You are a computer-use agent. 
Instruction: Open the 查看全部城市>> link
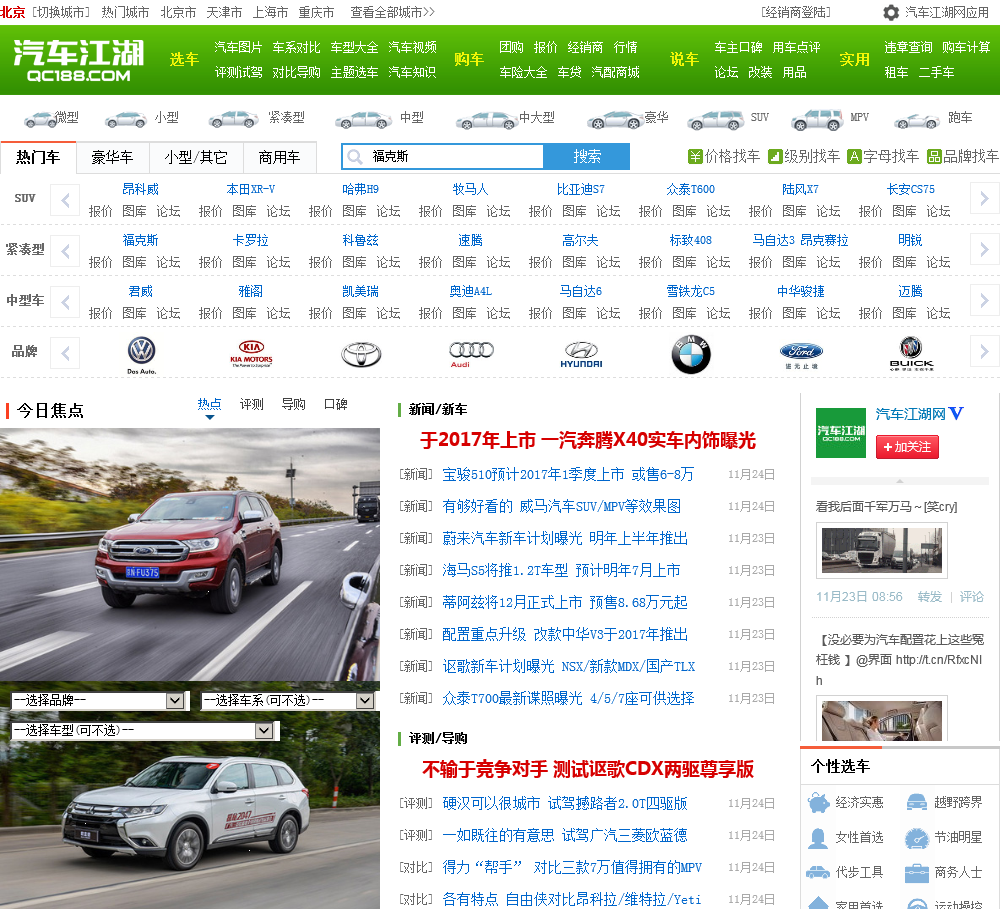(392, 12)
